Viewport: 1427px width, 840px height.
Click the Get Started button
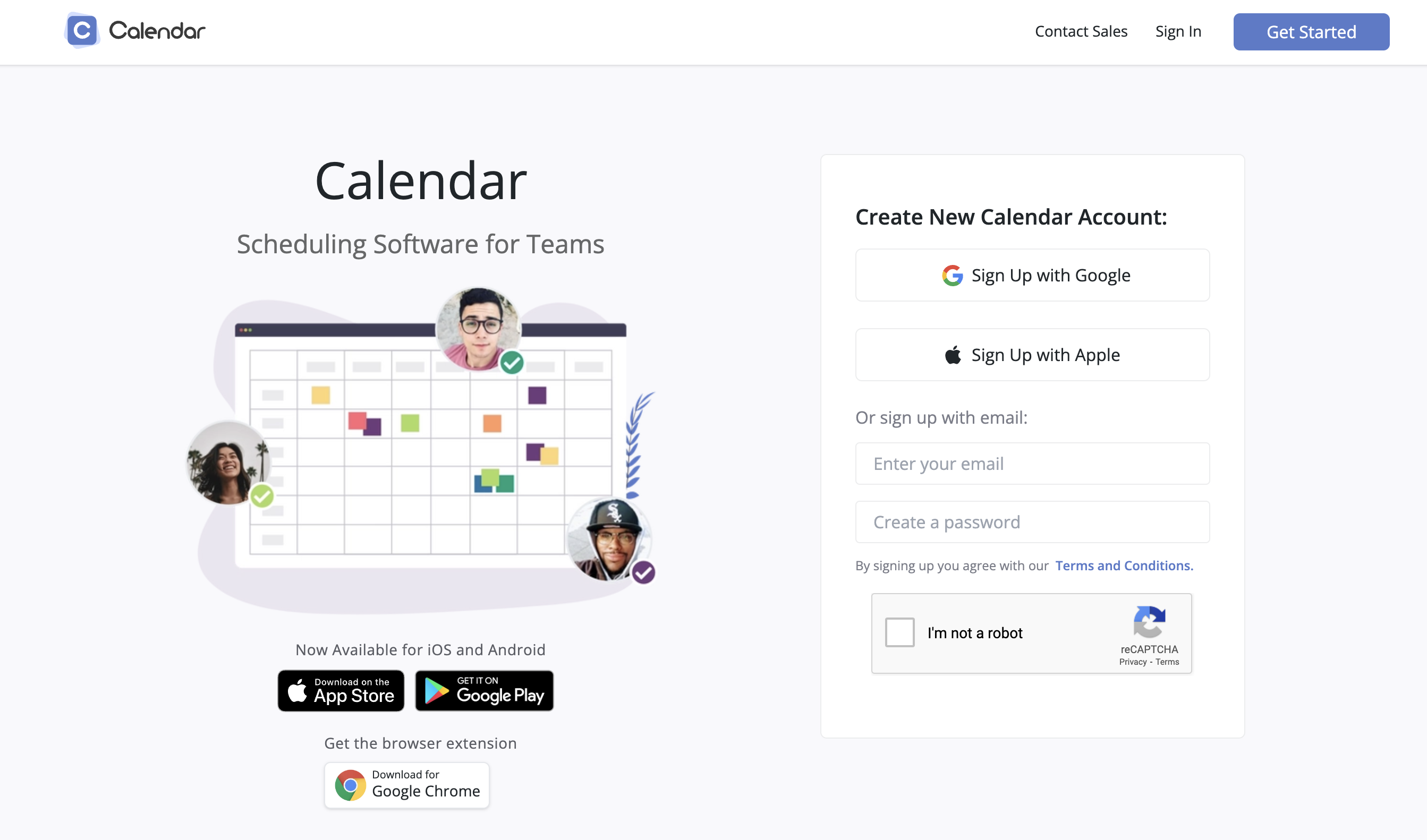point(1311,31)
